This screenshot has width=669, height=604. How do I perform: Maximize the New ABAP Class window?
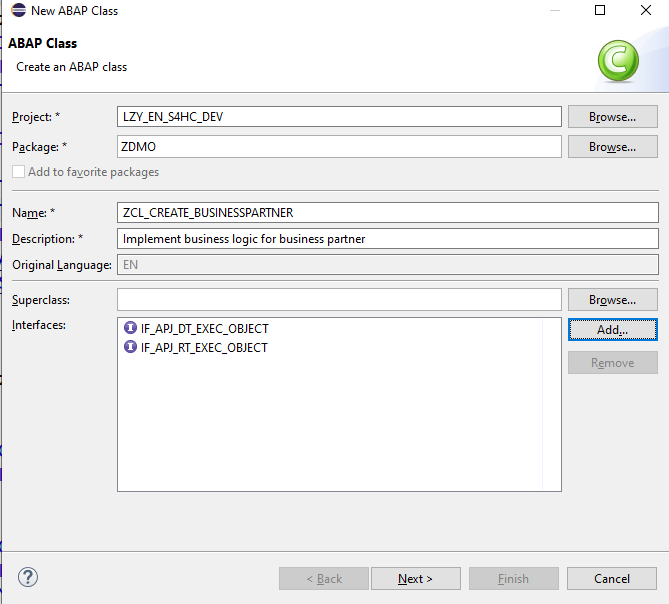(x=600, y=10)
